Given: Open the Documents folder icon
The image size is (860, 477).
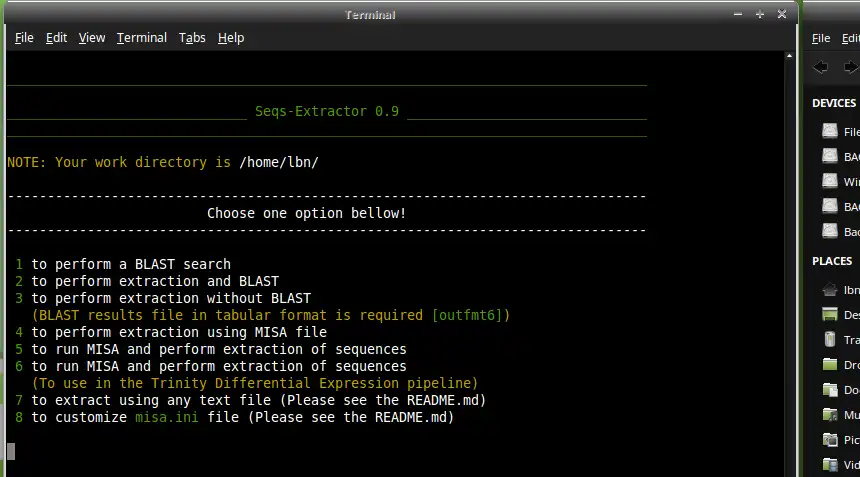Looking at the screenshot, I should pyautogui.click(x=830, y=389).
